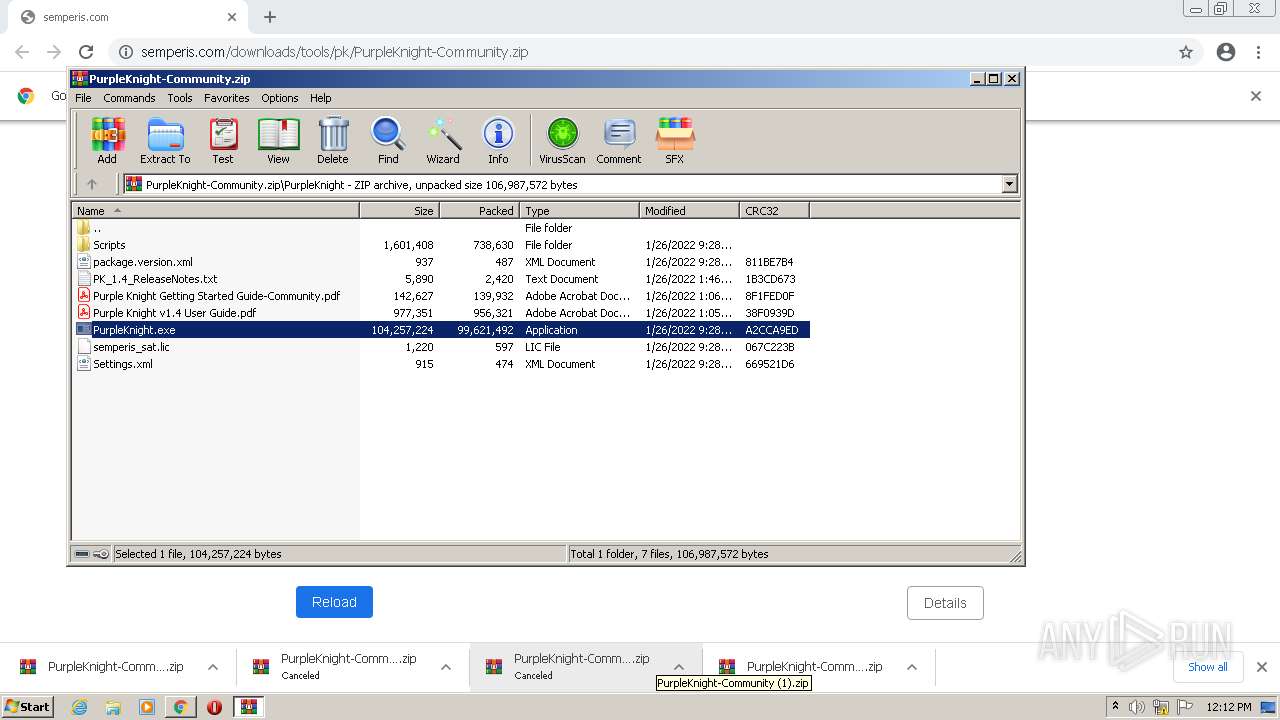Screen dimensions: 1280x720
Task: Click the Find magnifier icon
Action: 388,140
